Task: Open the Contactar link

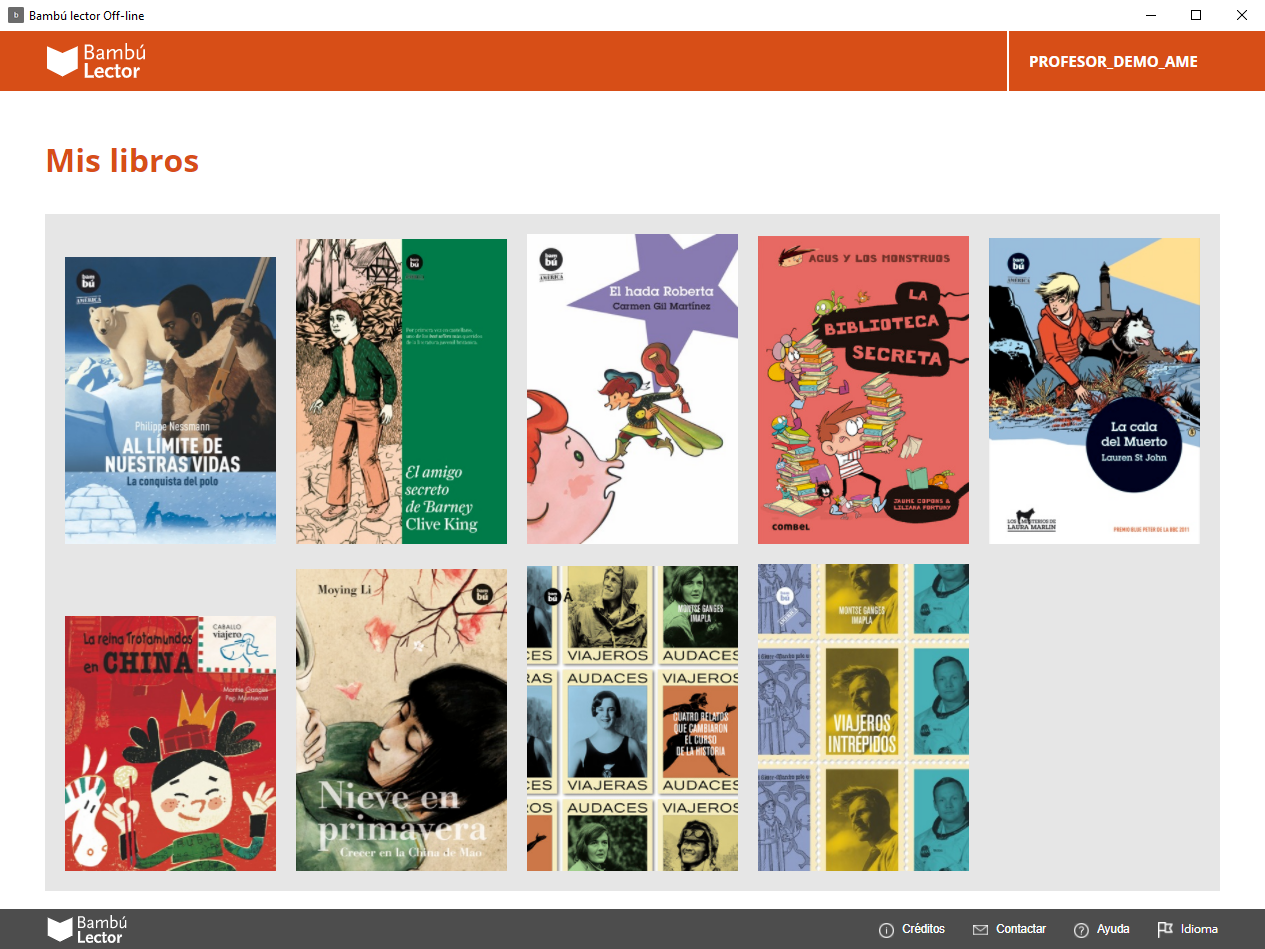Action: click(1020, 929)
